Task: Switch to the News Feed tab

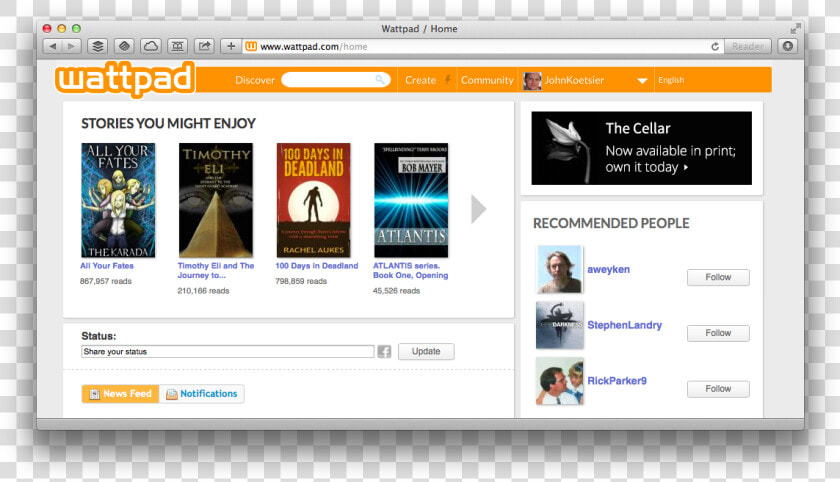Action: pos(121,394)
